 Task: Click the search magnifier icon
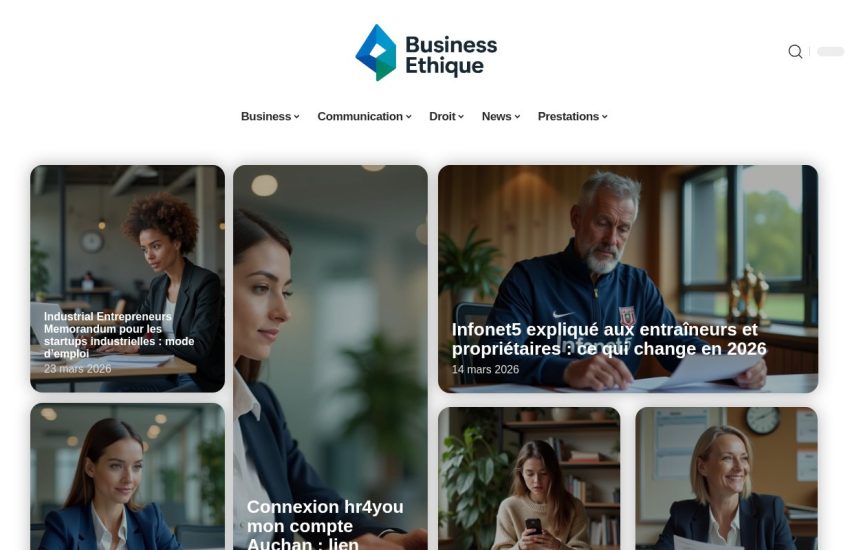[x=795, y=51]
